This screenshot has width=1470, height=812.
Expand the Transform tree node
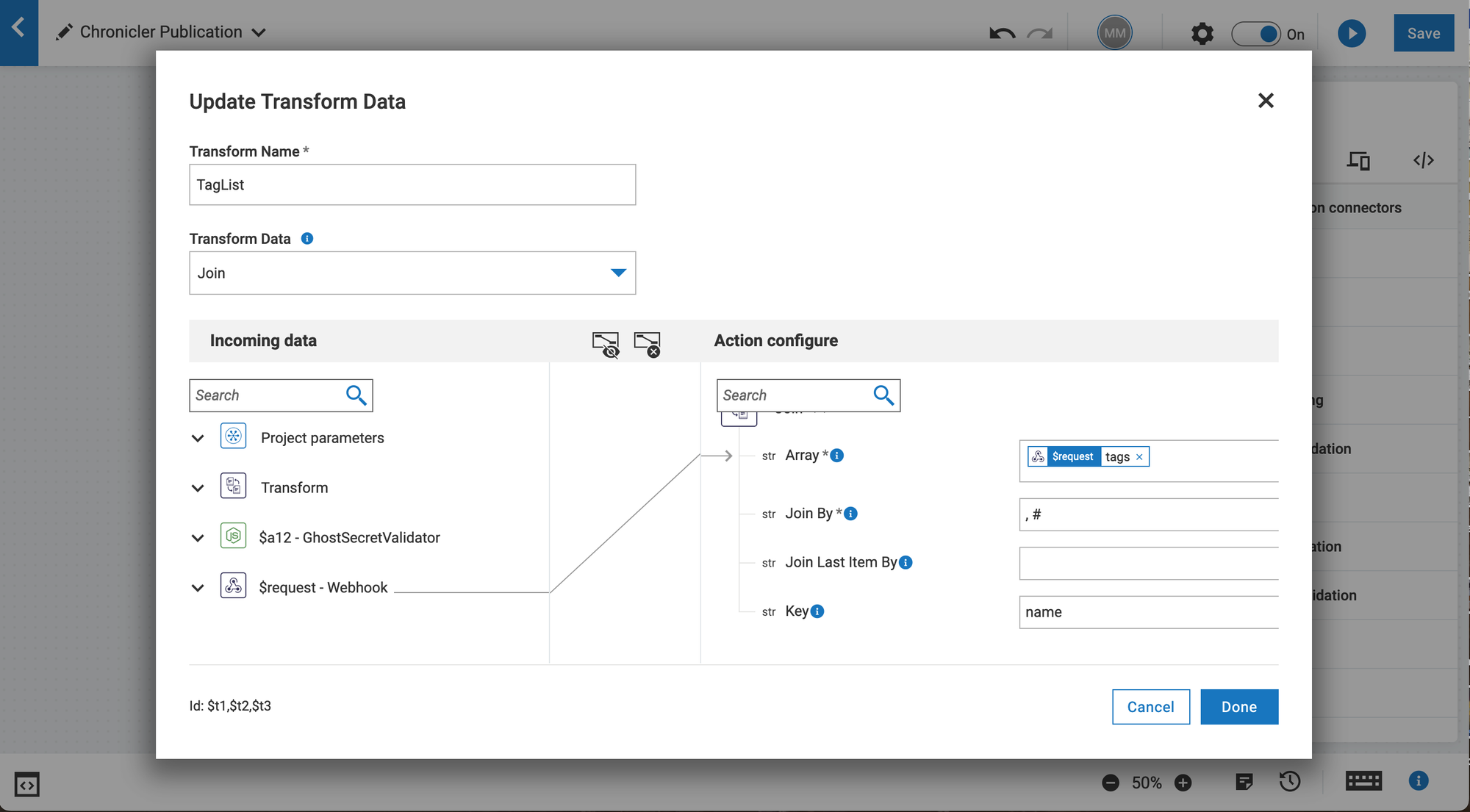(198, 488)
